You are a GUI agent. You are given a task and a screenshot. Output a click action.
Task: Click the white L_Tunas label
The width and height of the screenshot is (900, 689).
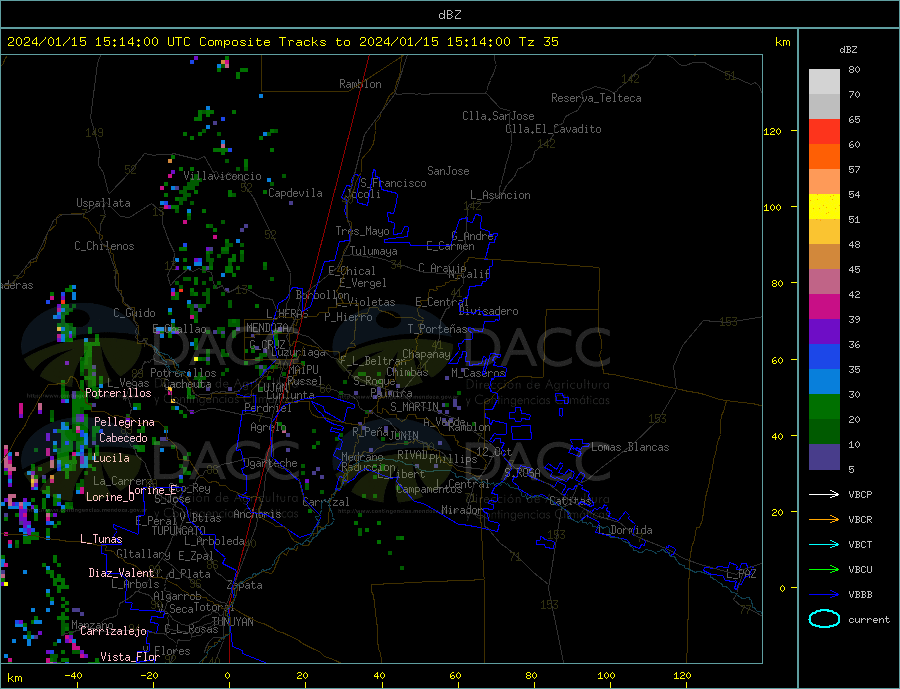101,539
